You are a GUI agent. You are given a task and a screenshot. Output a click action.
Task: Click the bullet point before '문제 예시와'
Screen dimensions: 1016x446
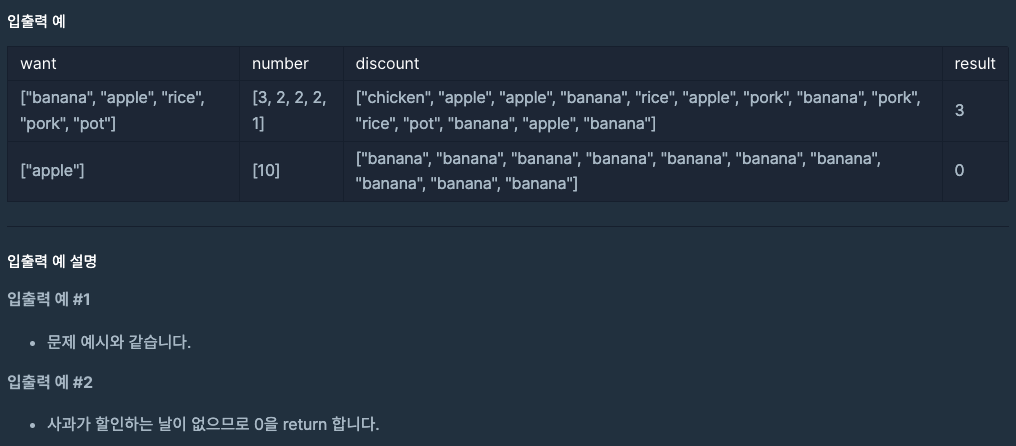point(33,342)
